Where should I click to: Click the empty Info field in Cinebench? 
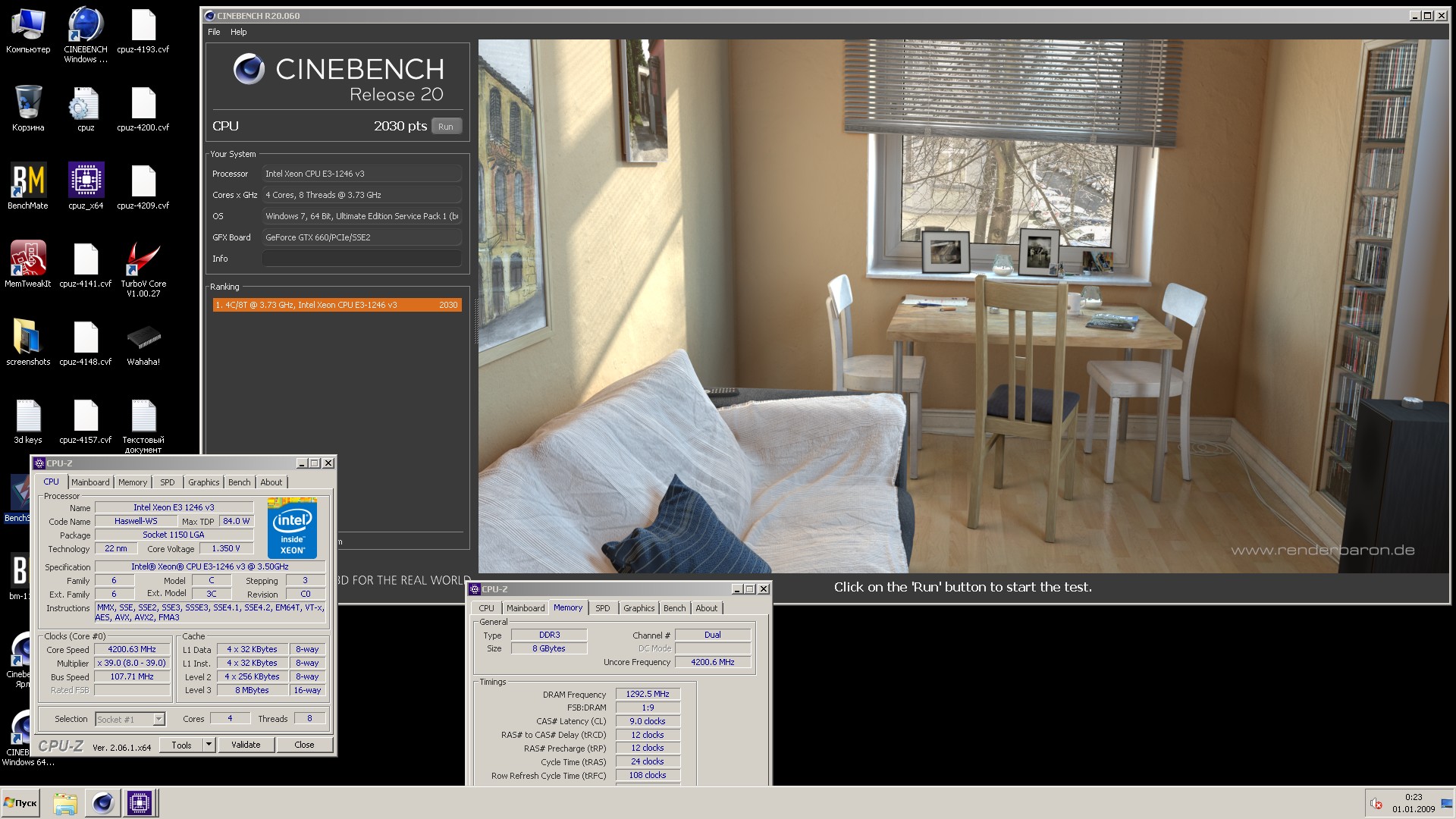tap(362, 259)
